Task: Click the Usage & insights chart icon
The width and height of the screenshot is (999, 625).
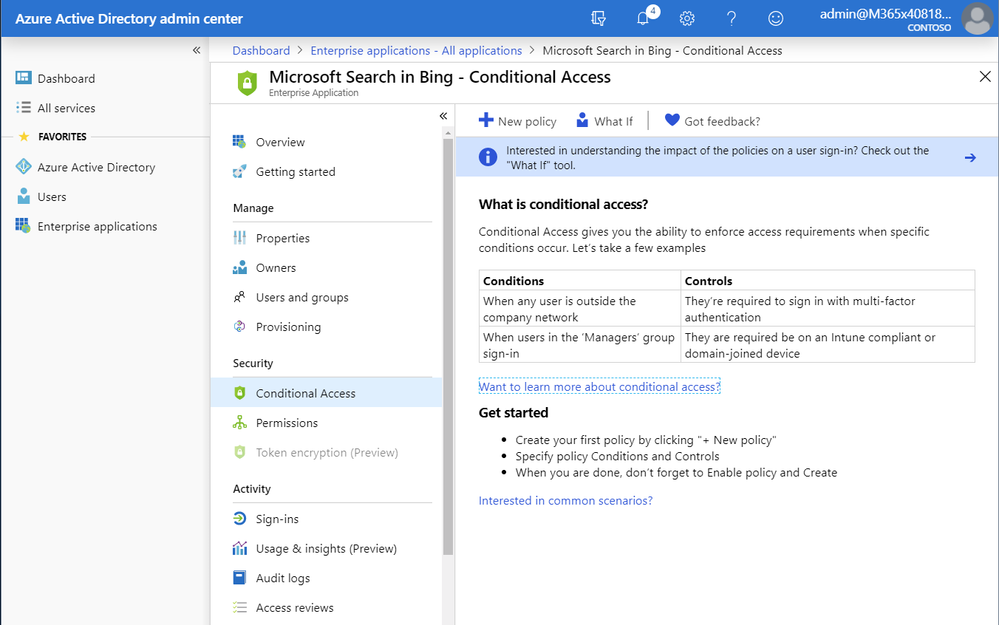Action: (240, 548)
